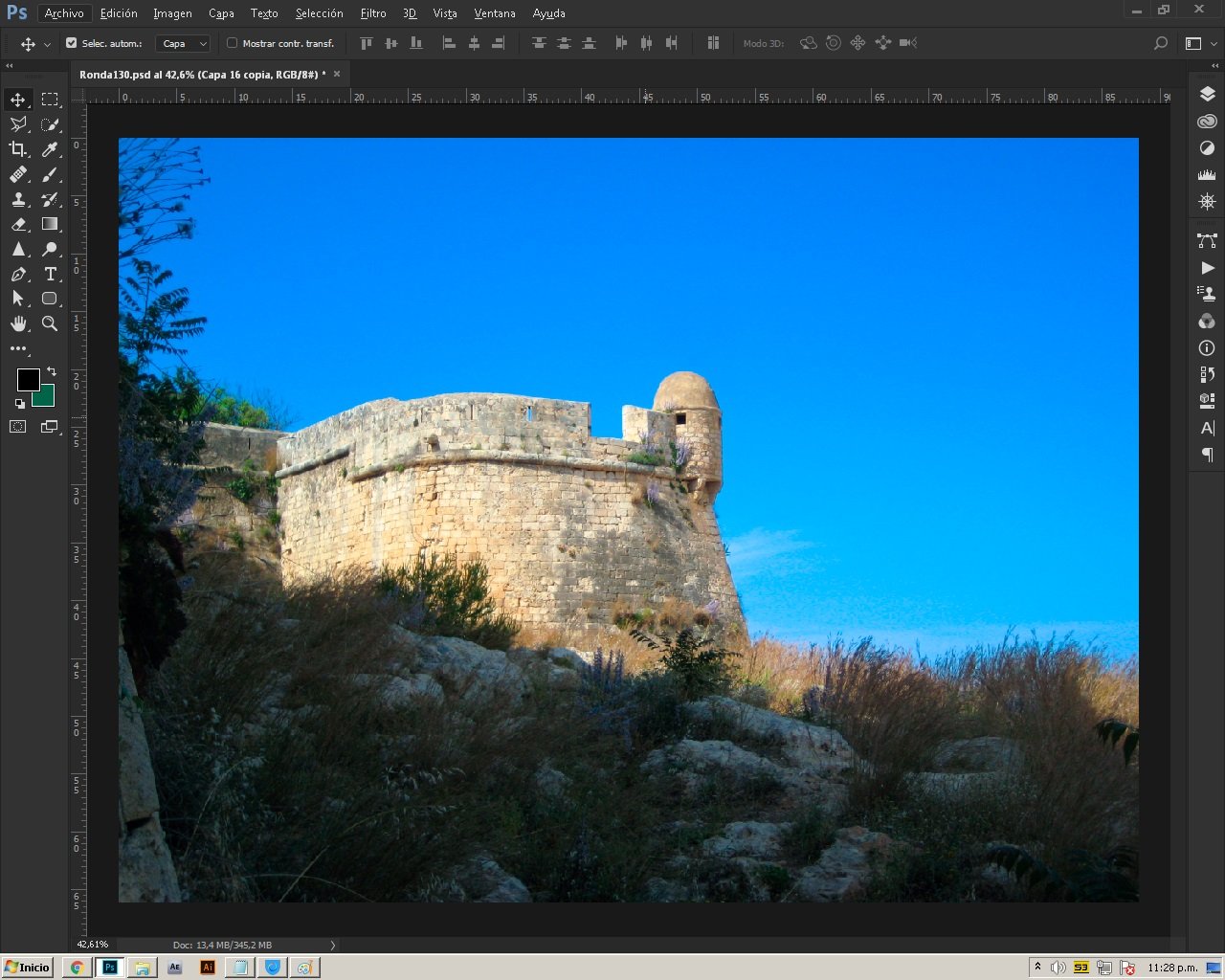The height and width of the screenshot is (980, 1225).
Task: Open the Paths panel icon
Action: (1207, 240)
